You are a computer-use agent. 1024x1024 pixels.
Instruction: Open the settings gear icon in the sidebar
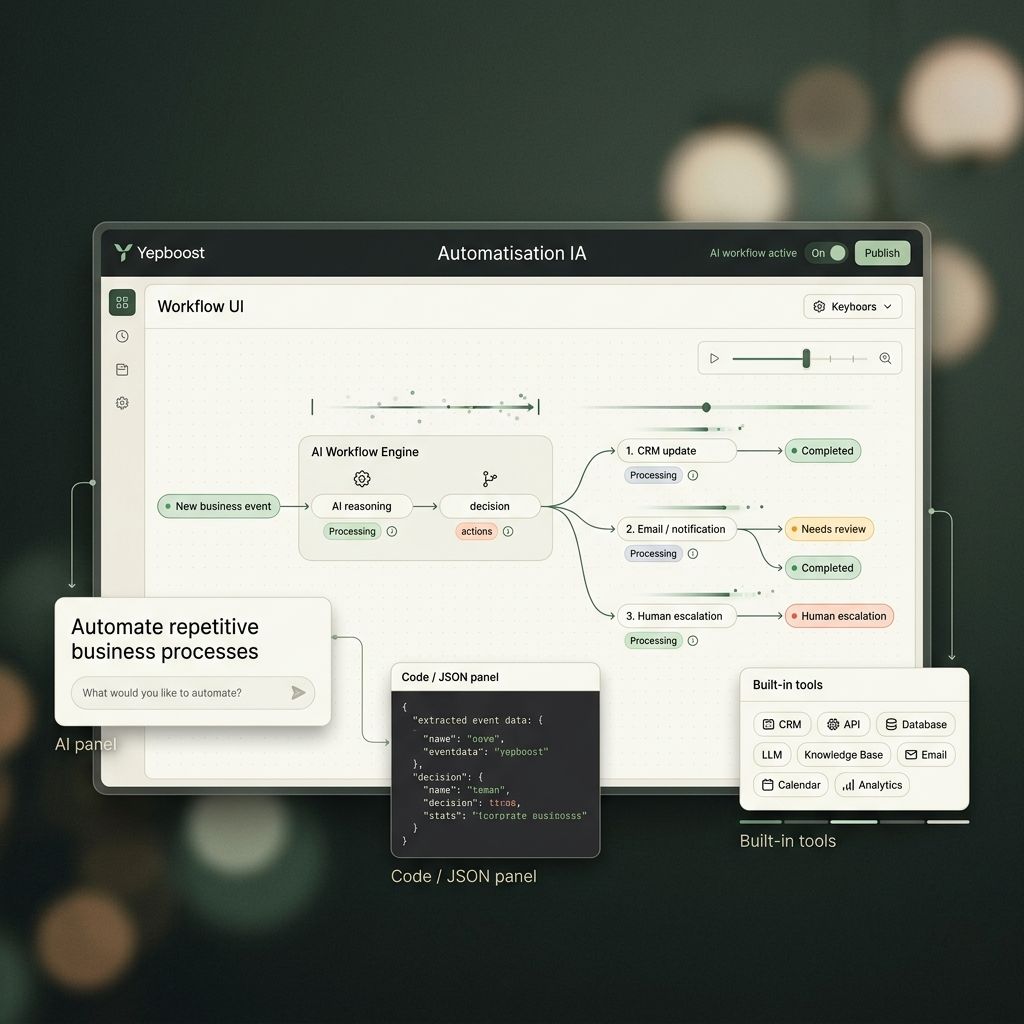coord(122,403)
